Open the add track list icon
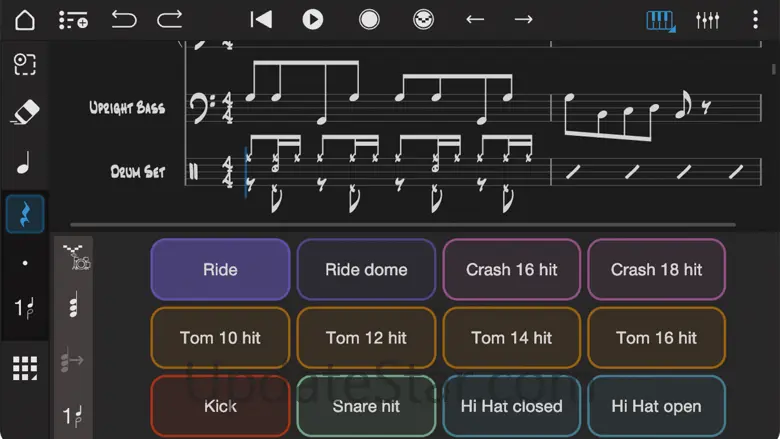Viewport: 780px width, 439px height. 73,20
